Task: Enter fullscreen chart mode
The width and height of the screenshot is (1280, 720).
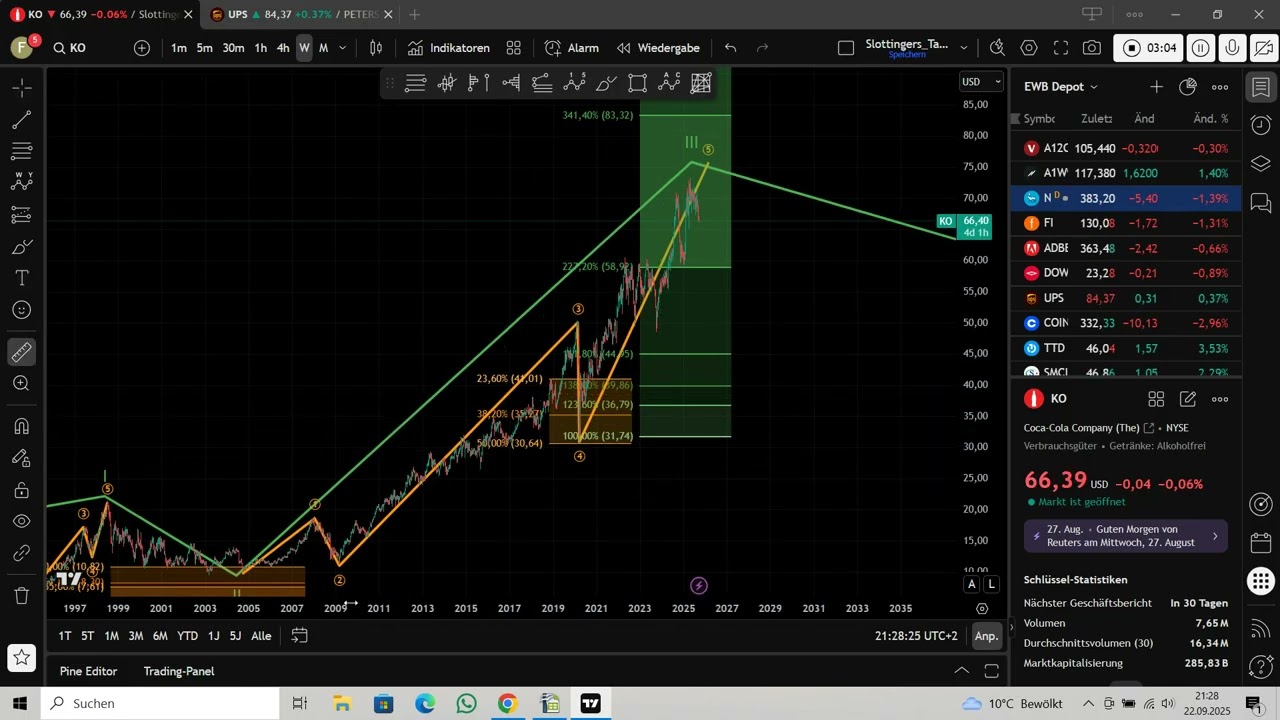Action: point(1061,48)
